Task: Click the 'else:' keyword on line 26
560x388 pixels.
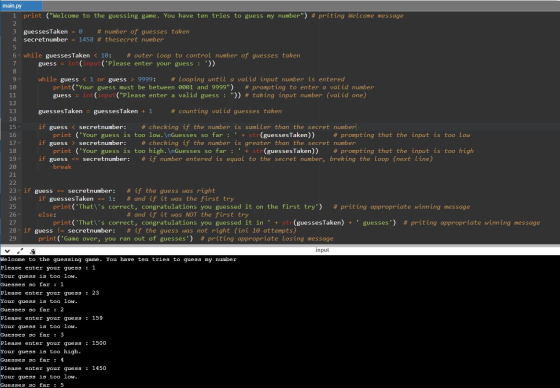Action: click(x=47, y=215)
